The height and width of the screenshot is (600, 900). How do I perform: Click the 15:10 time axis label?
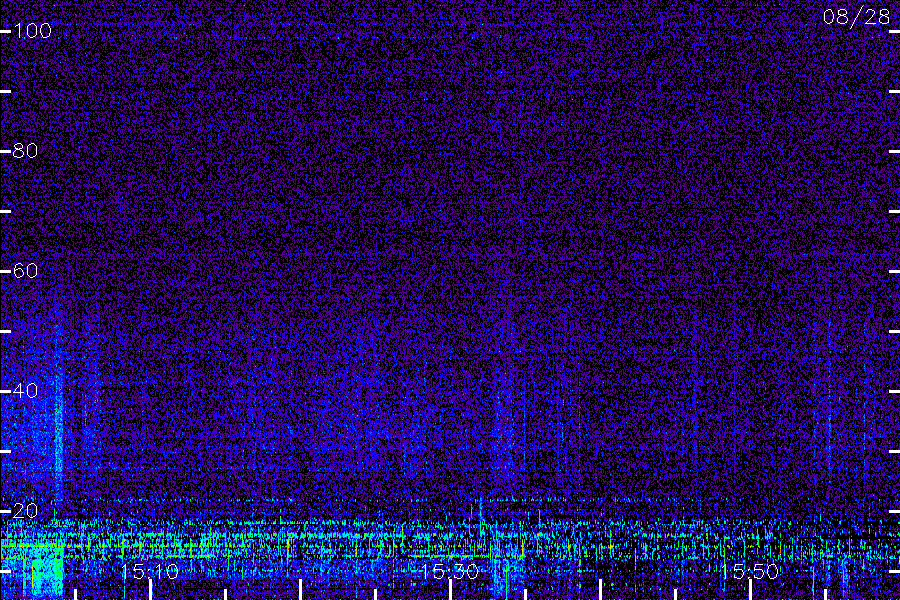coord(150,571)
